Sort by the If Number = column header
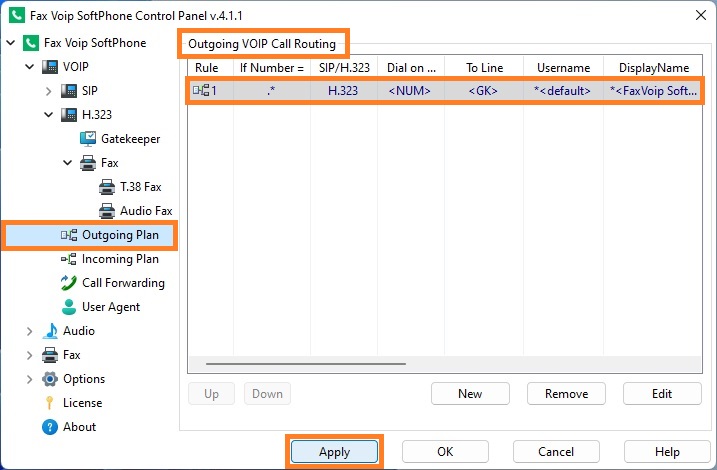 [x=272, y=68]
